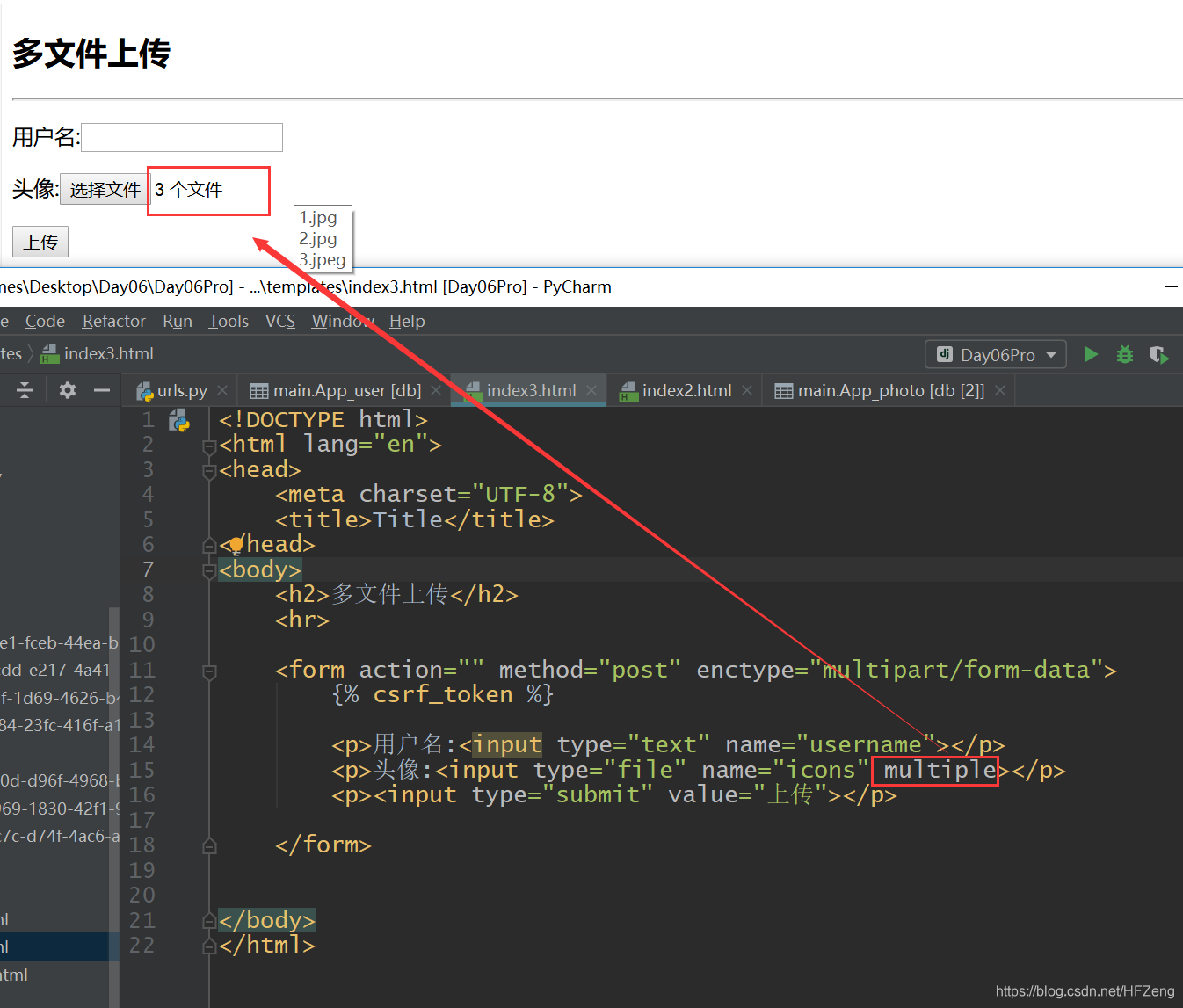Fold closing html tag on line 22
This screenshot has width=1183, height=1008.
click(209, 946)
